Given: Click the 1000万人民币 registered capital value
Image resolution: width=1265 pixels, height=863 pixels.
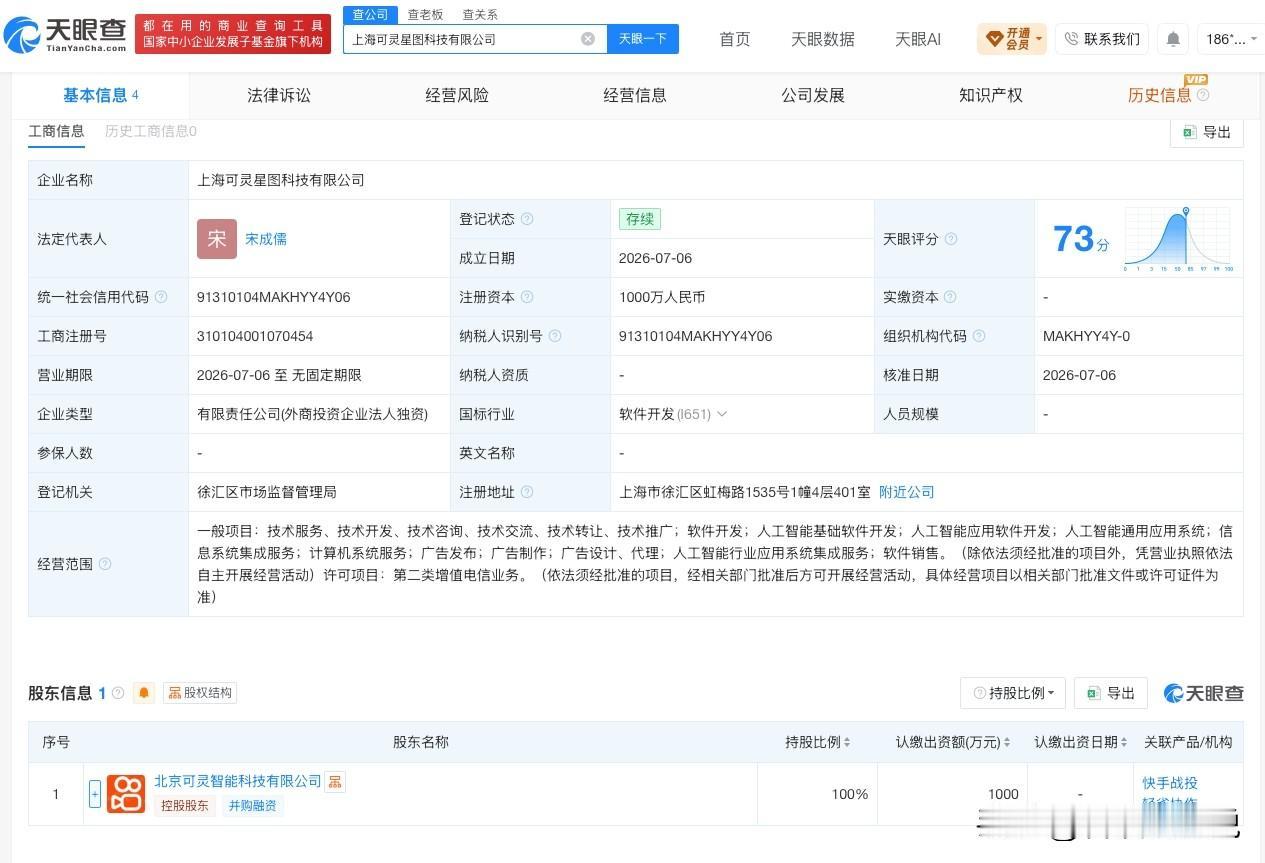Looking at the screenshot, I should pos(662,297).
